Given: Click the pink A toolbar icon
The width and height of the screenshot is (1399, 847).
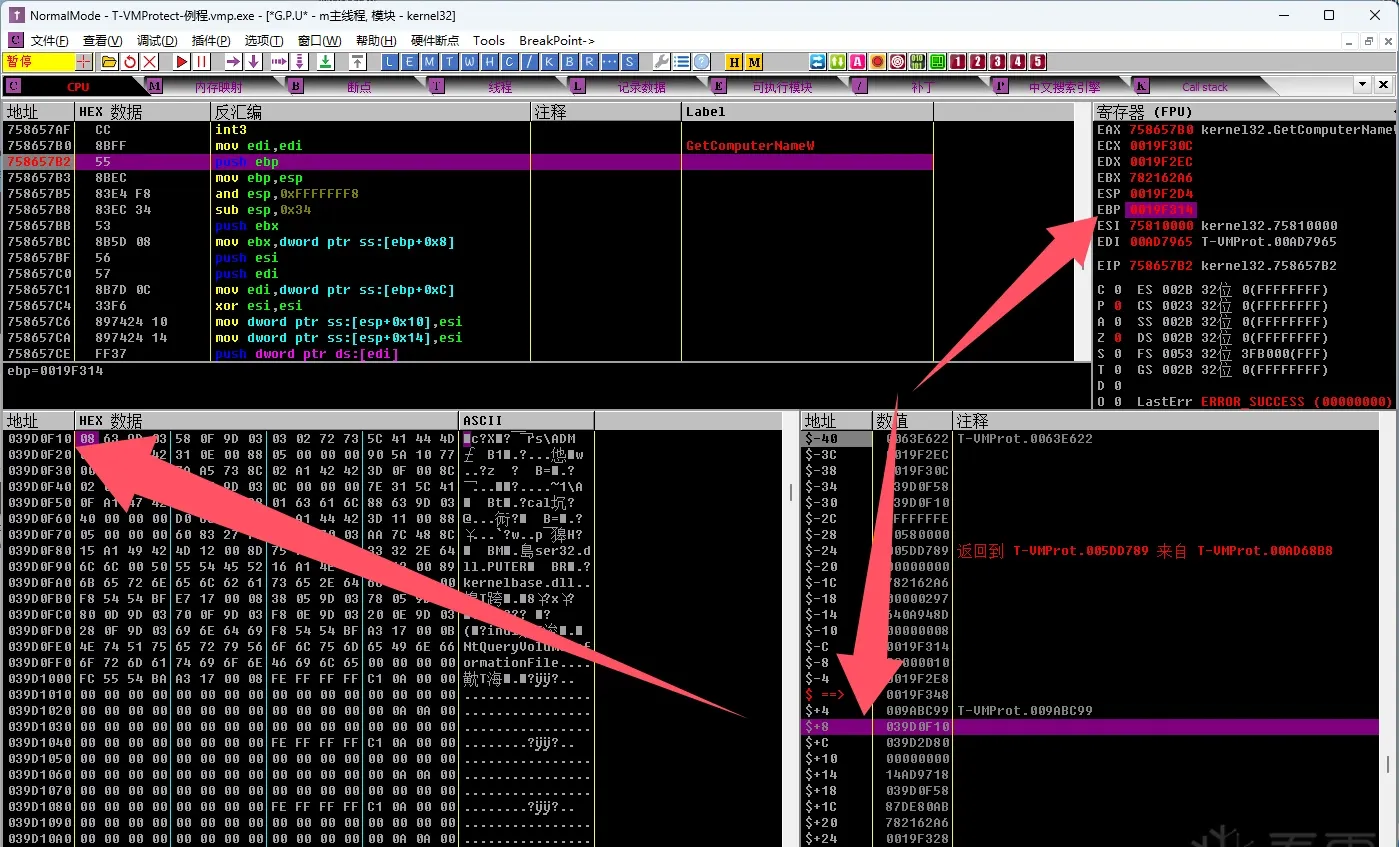Looking at the screenshot, I should point(857,62).
